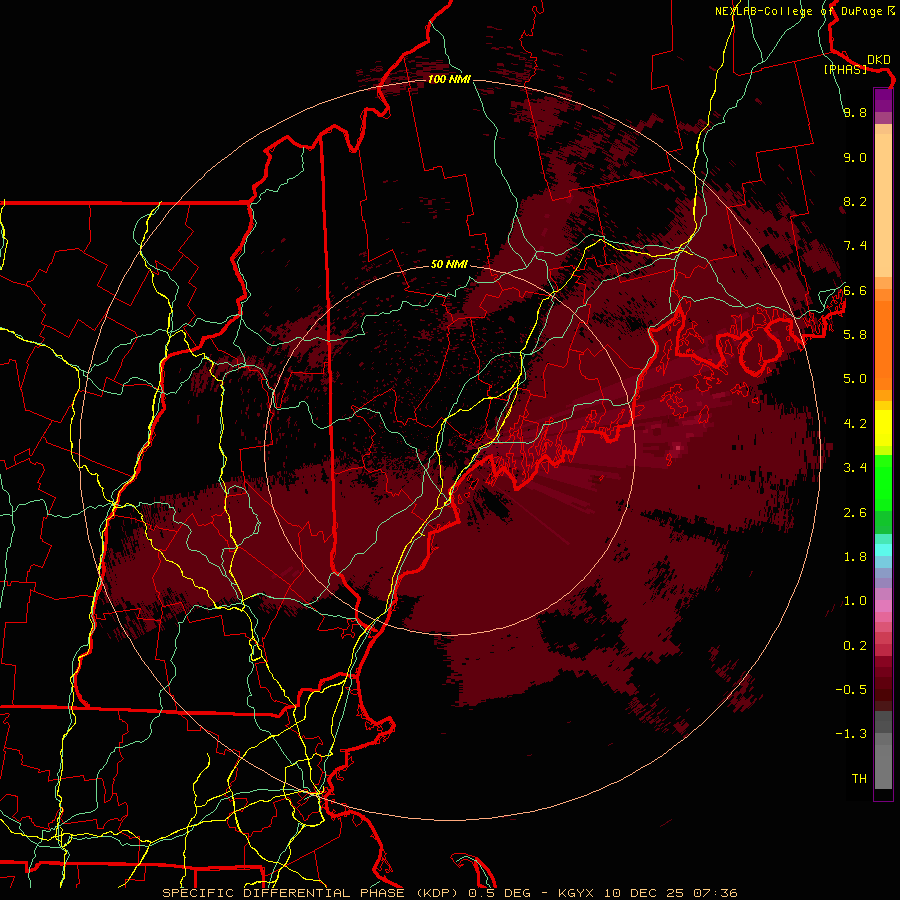Click the 07:36 timestamp
This screenshot has width=900, height=900.
[x=715, y=893]
